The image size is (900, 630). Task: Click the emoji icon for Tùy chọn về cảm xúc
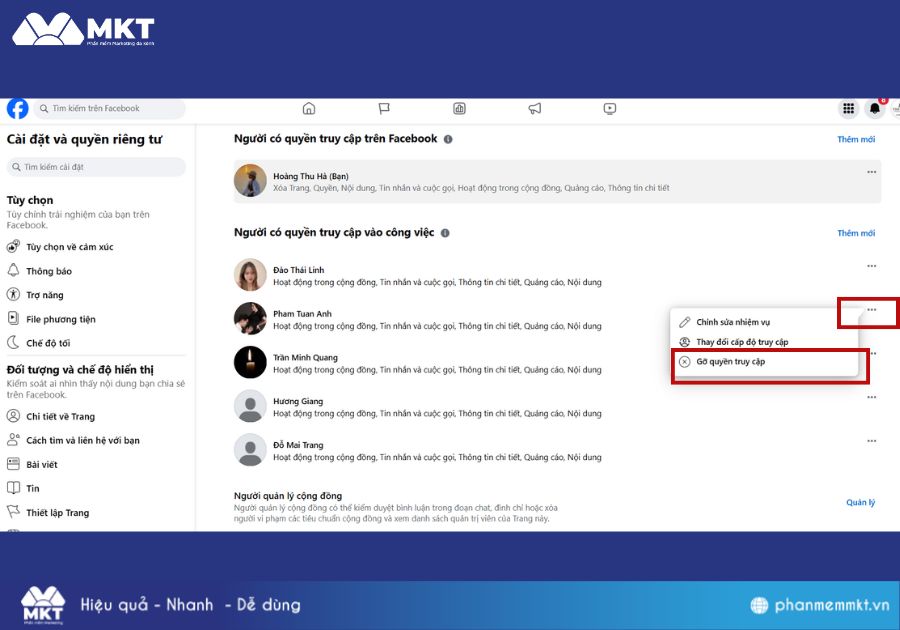coord(13,247)
